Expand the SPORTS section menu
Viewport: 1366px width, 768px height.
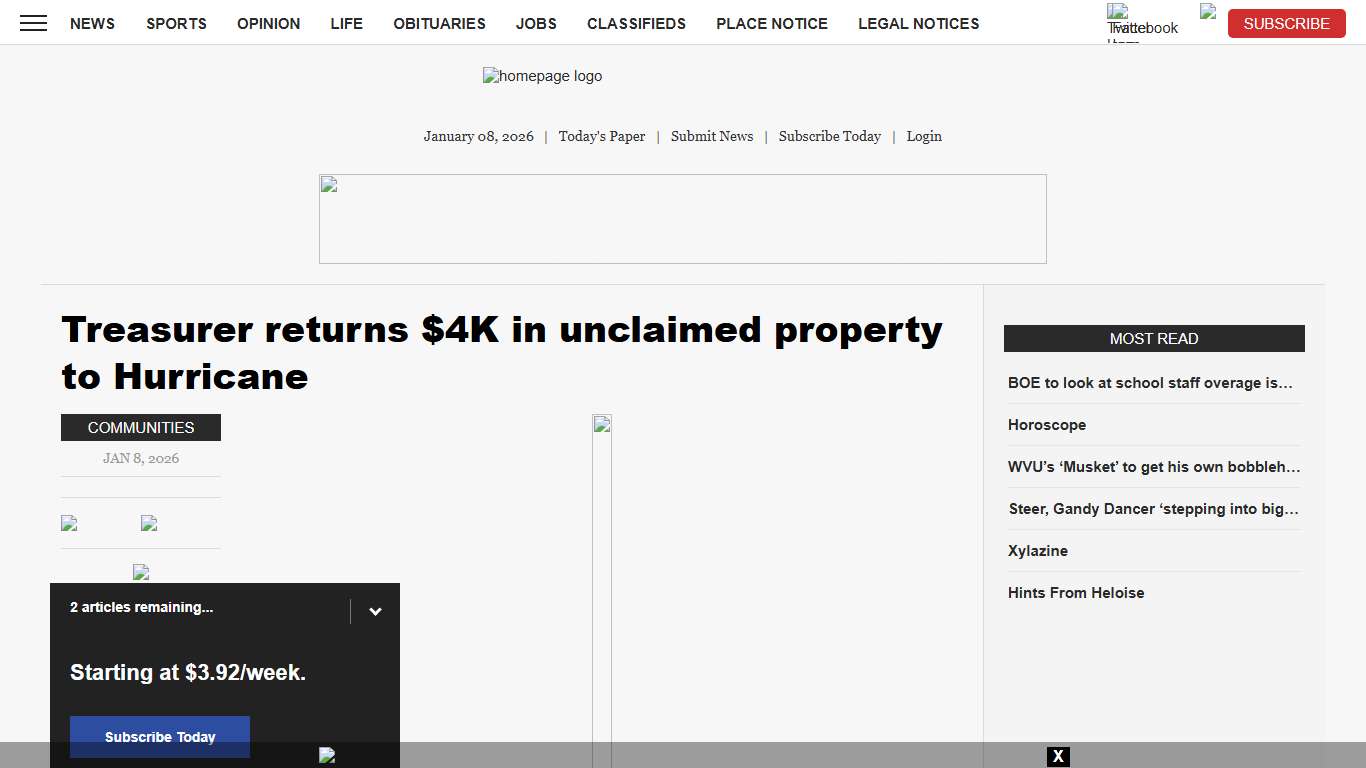point(176,23)
